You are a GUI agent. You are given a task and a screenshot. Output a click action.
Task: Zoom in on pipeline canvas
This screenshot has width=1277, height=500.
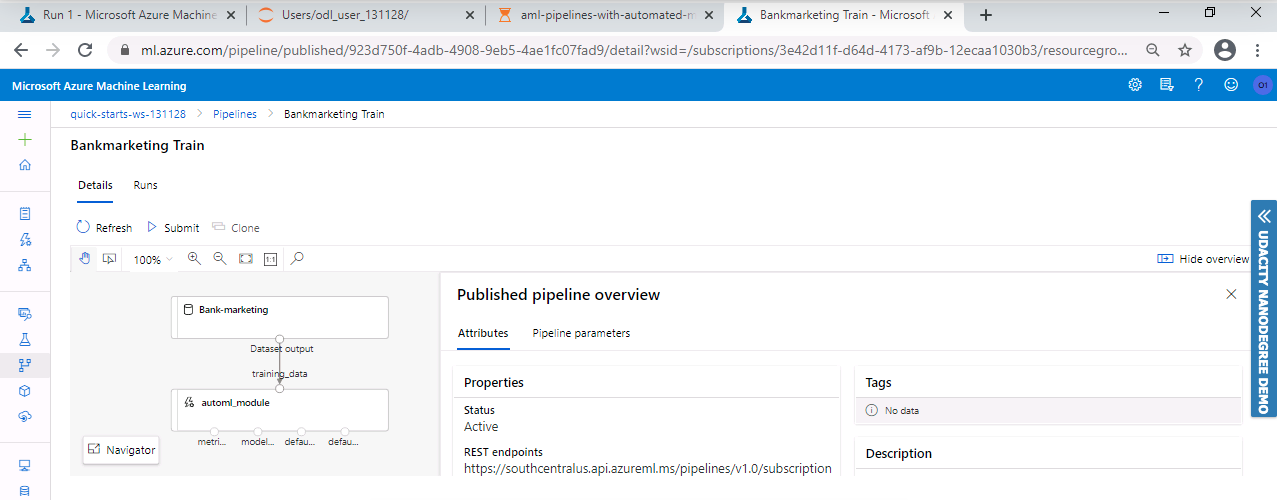194,259
